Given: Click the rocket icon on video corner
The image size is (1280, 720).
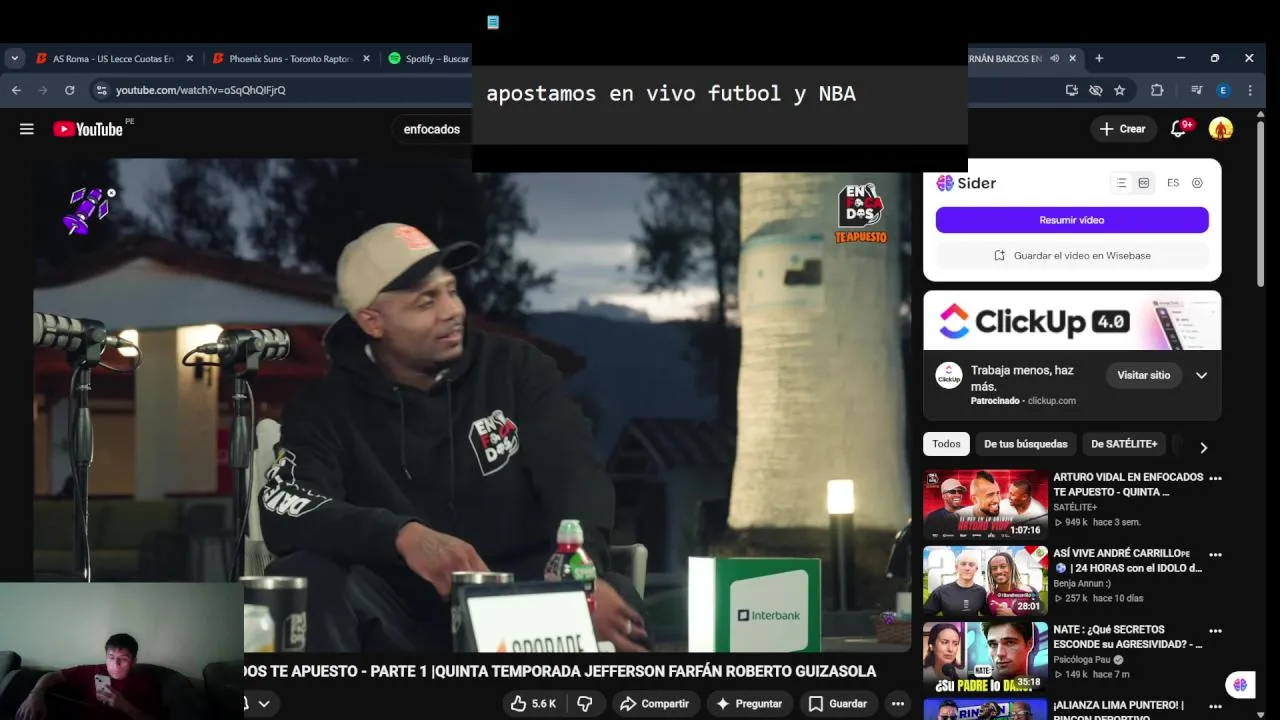Looking at the screenshot, I should pos(86,211).
